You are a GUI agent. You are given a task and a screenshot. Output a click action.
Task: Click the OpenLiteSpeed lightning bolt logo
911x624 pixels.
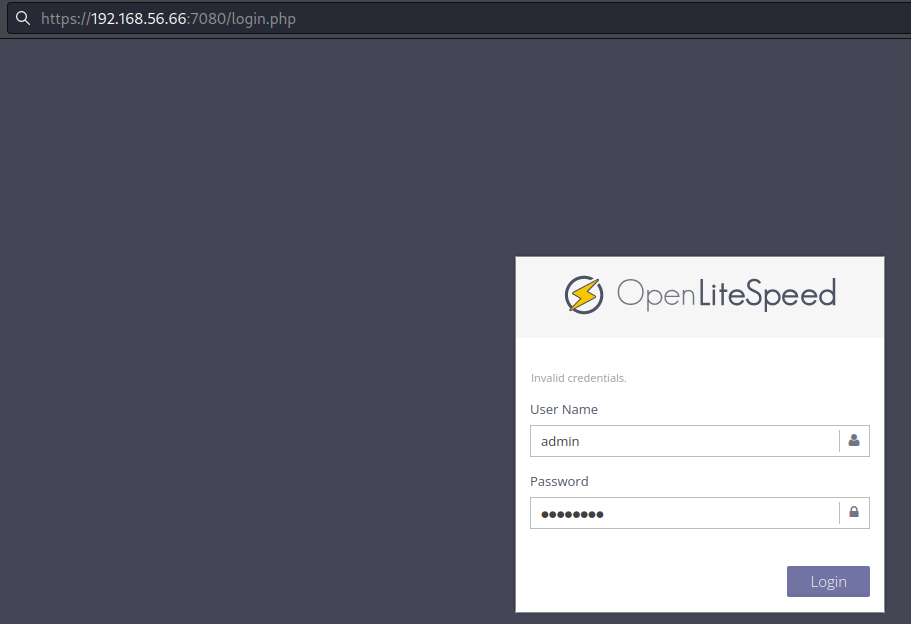click(x=583, y=295)
